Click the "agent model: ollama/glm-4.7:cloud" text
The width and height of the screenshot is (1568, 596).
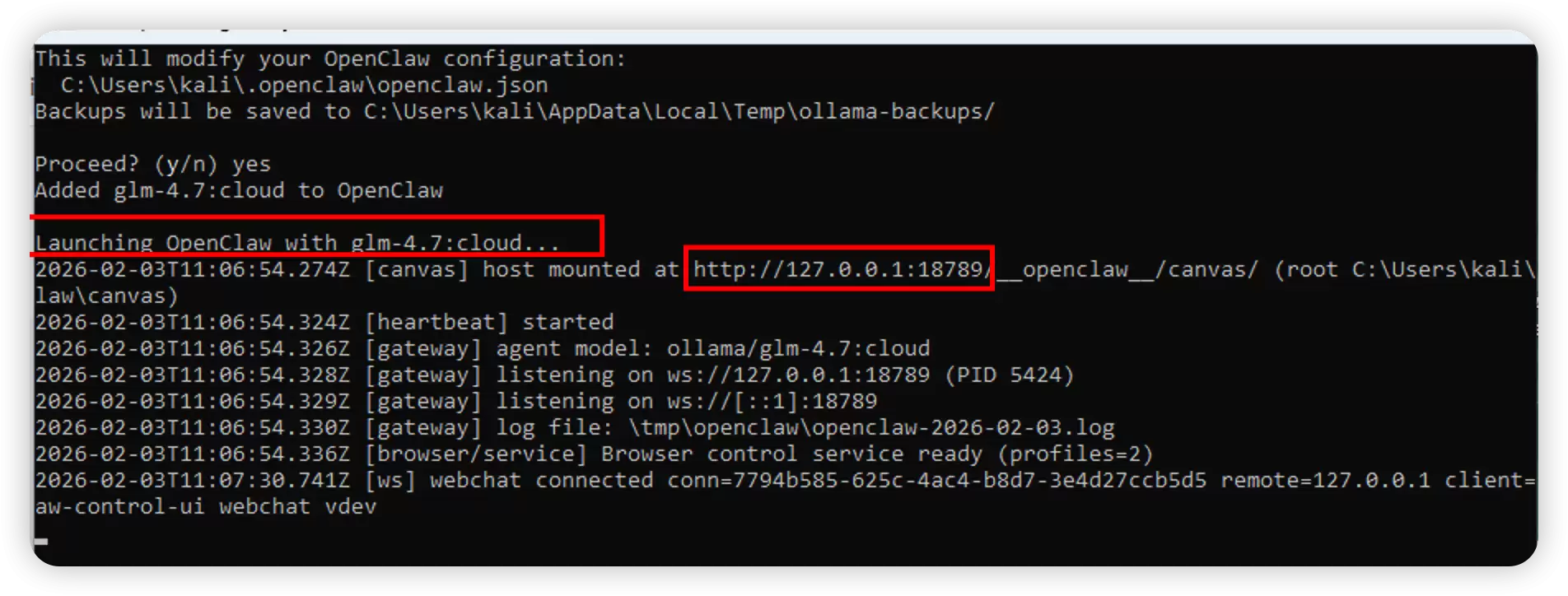712,348
